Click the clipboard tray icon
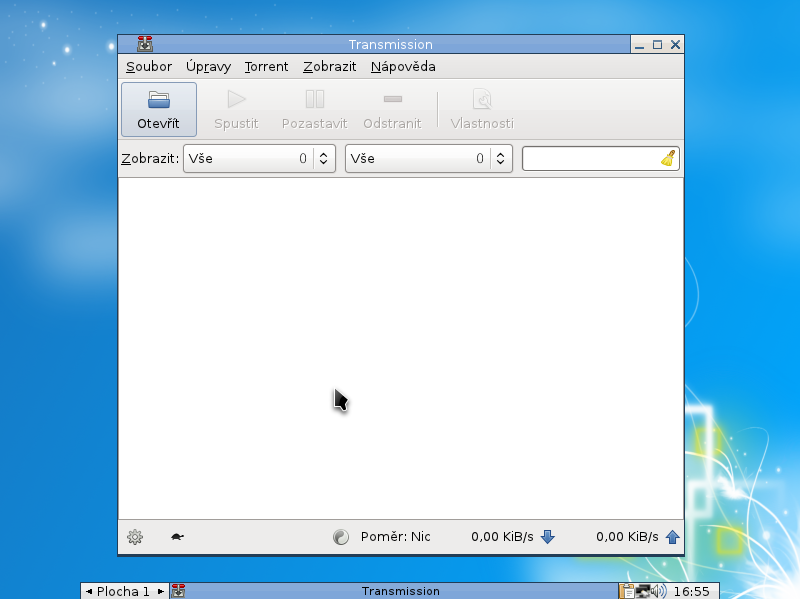This screenshot has width=800, height=599. [x=627, y=591]
